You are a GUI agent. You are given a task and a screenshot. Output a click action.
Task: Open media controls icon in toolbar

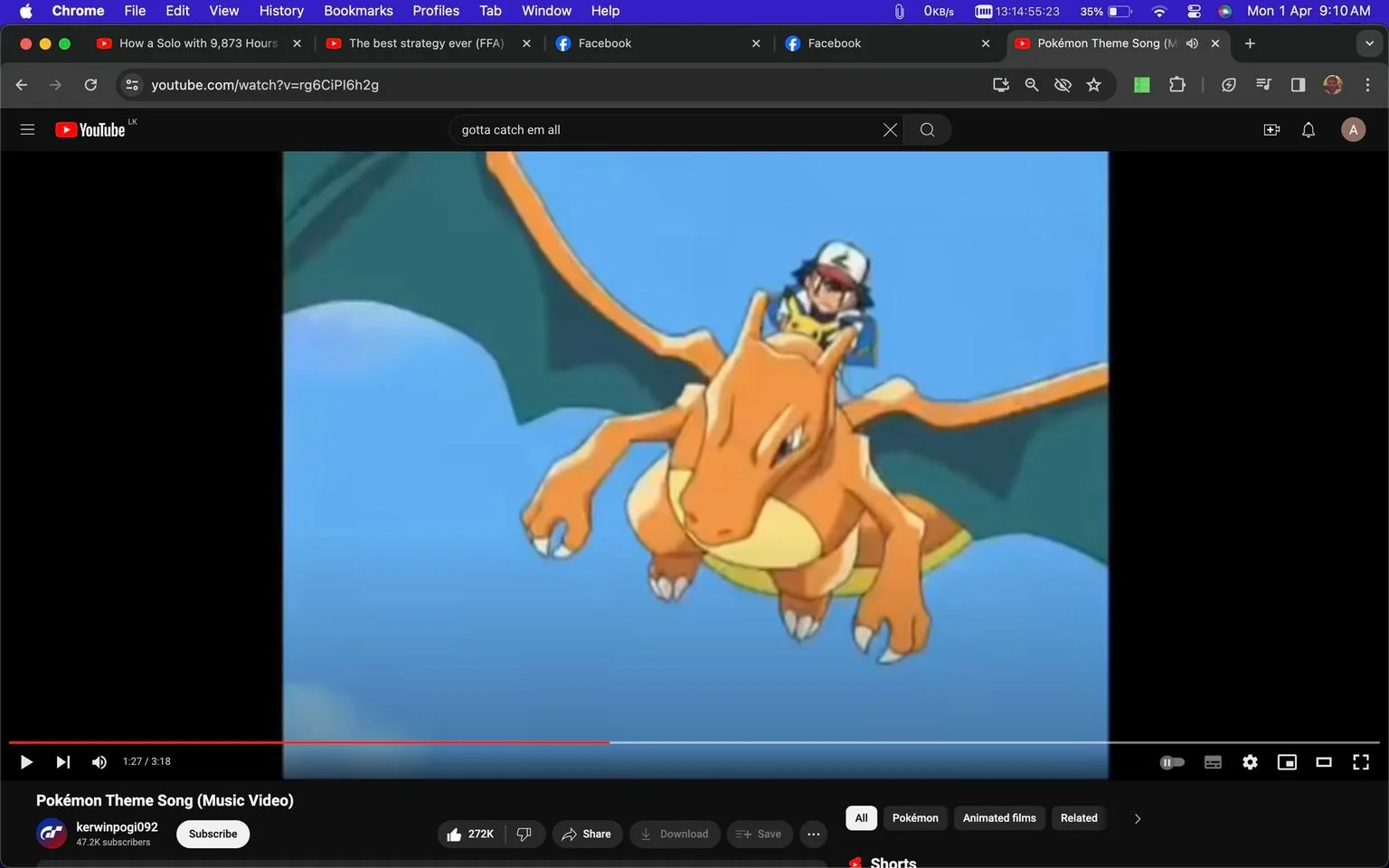point(1263,84)
